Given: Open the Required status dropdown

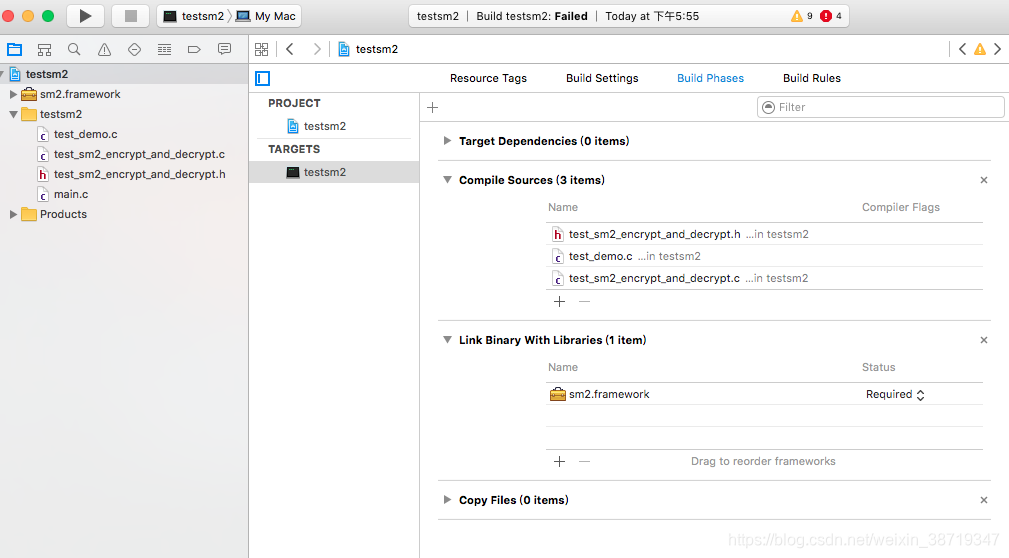Looking at the screenshot, I should [x=895, y=395].
